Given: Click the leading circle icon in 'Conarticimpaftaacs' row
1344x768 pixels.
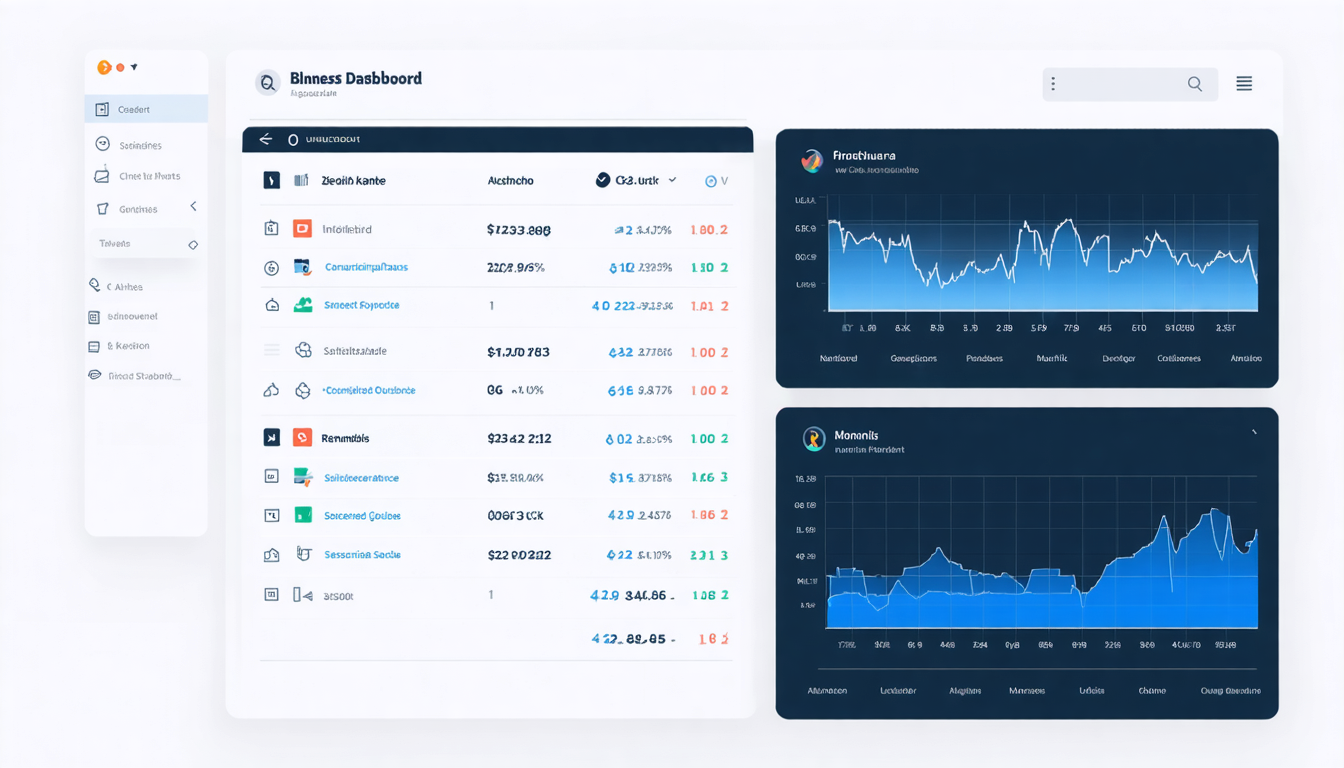Looking at the screenshot, I should (x=271, y=268).
